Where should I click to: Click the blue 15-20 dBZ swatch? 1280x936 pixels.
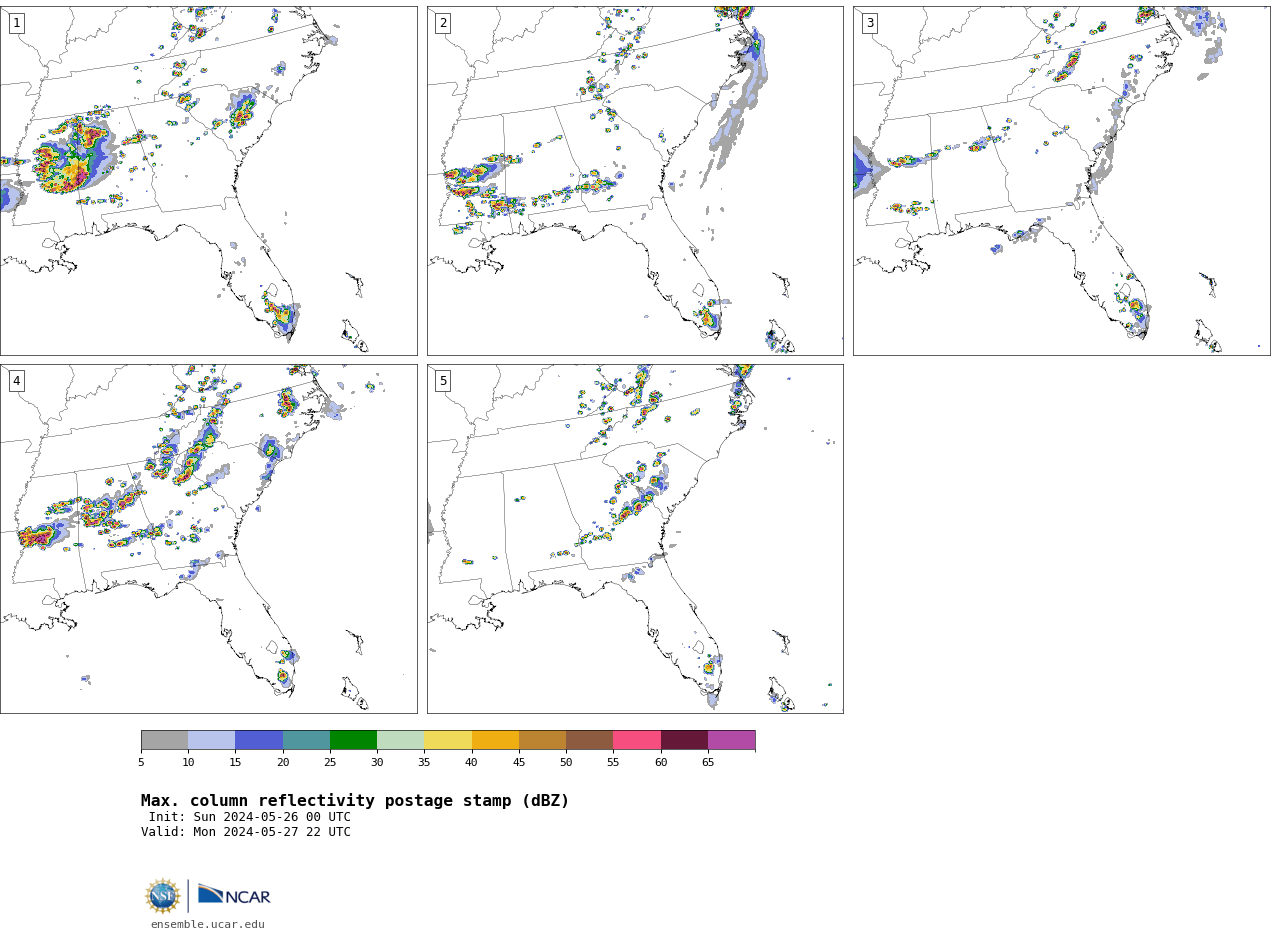tap(259, 740)
